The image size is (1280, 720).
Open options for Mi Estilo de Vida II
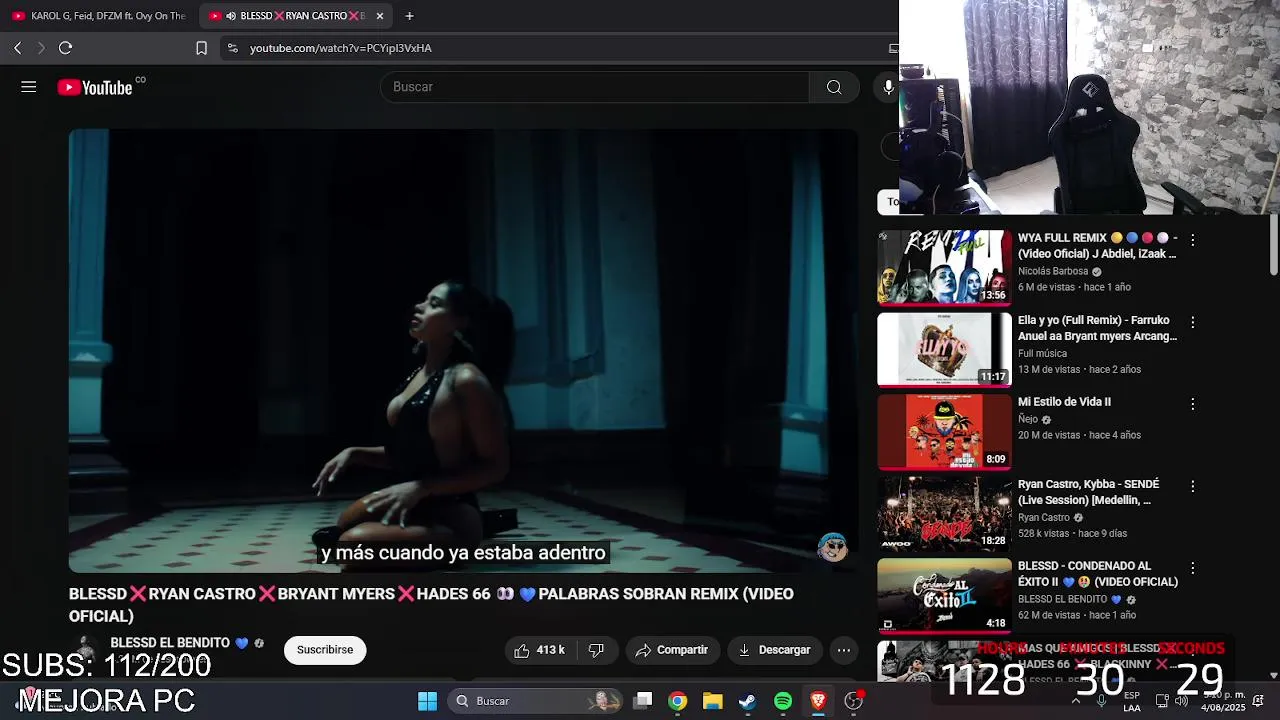tap(1192, 404)
